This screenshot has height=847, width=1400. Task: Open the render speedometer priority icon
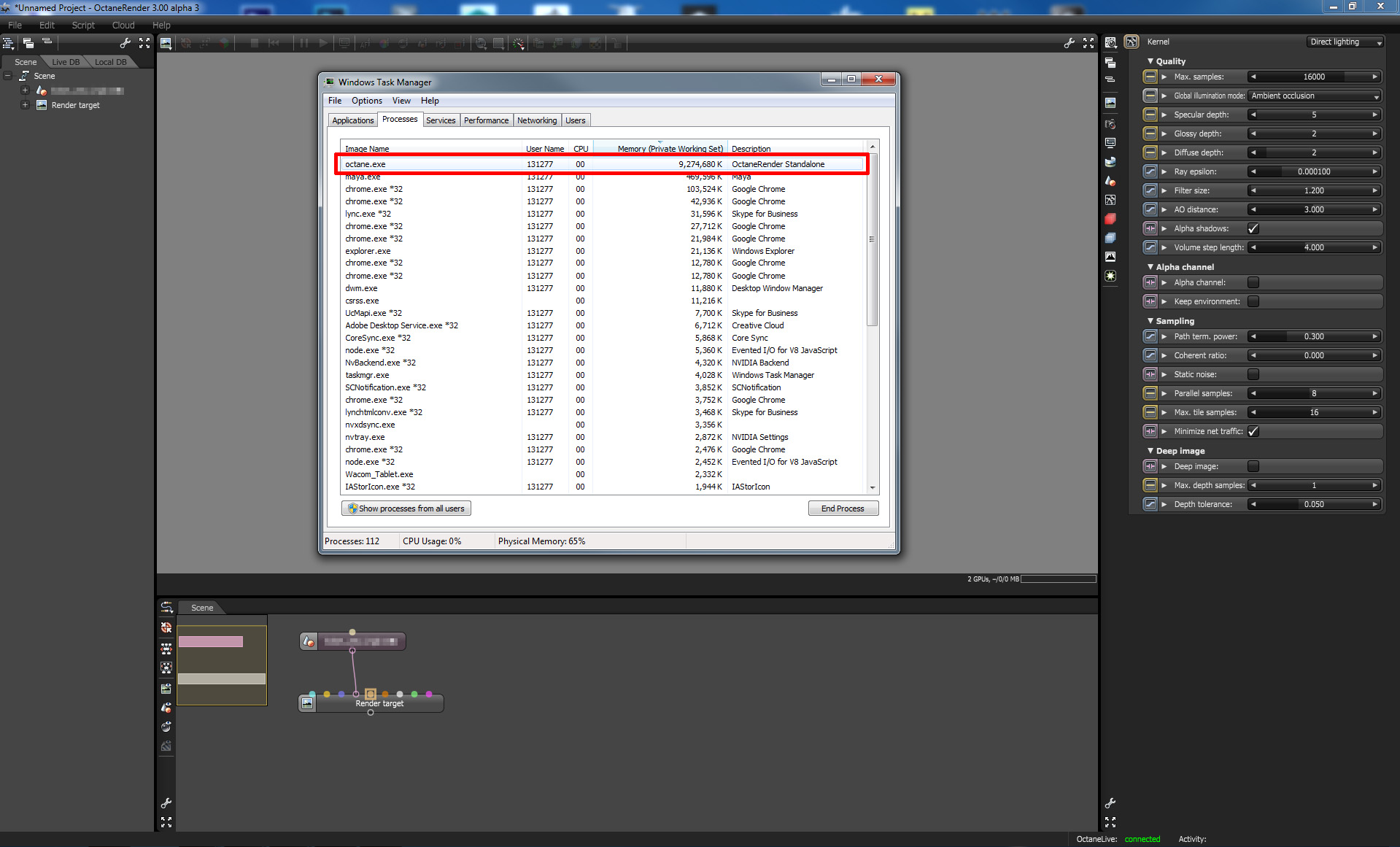pos(519,44)
